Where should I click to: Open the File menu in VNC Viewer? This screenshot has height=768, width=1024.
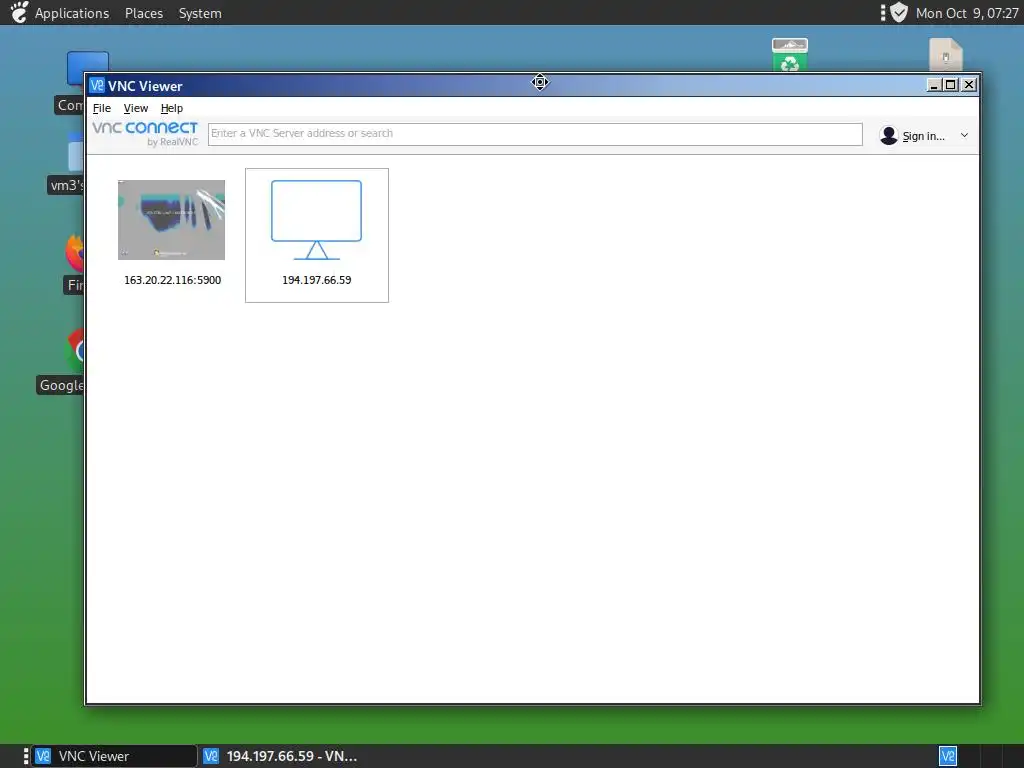point(102,108)
